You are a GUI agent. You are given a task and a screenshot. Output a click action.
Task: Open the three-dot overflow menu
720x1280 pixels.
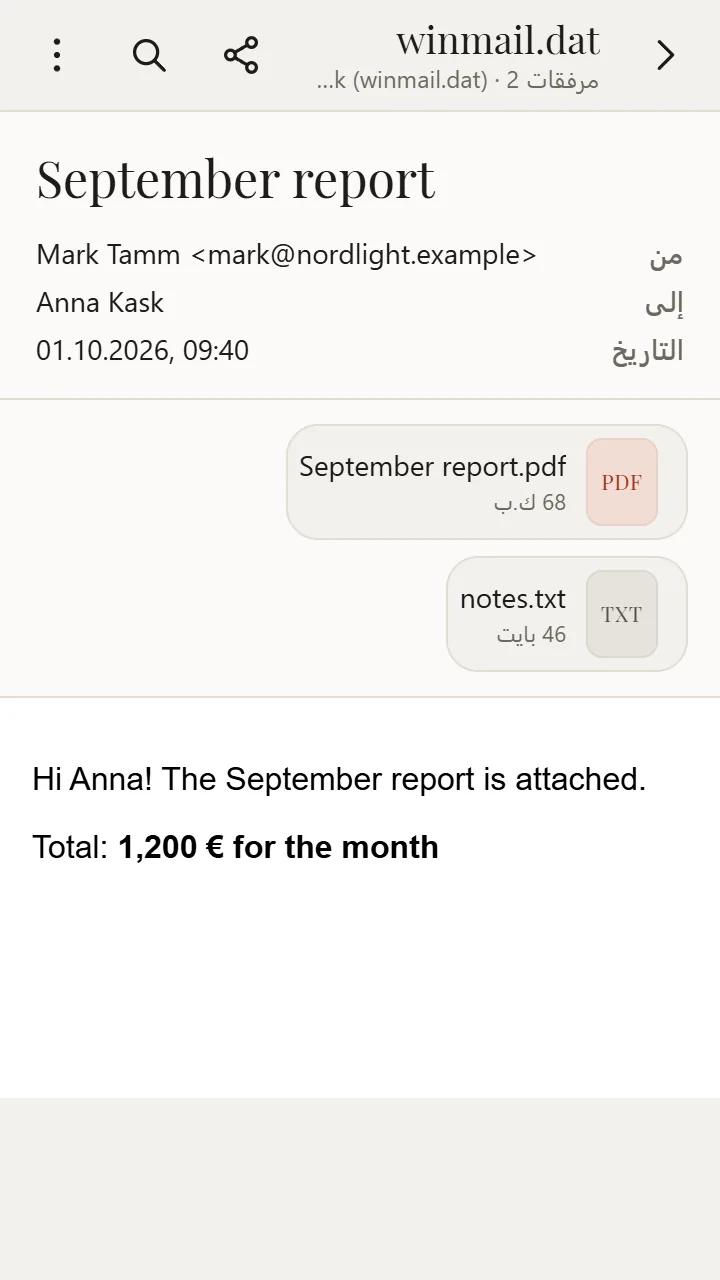point(57,55)
